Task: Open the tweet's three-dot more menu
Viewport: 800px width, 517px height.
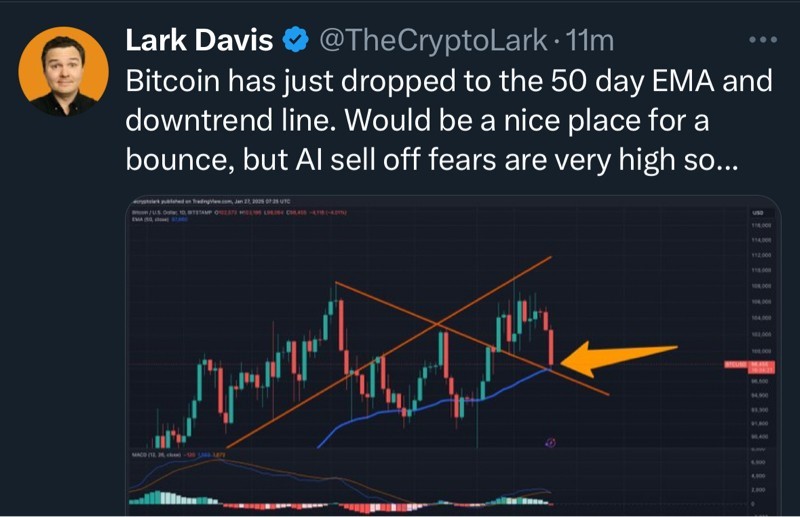Action: pos(762,40)
